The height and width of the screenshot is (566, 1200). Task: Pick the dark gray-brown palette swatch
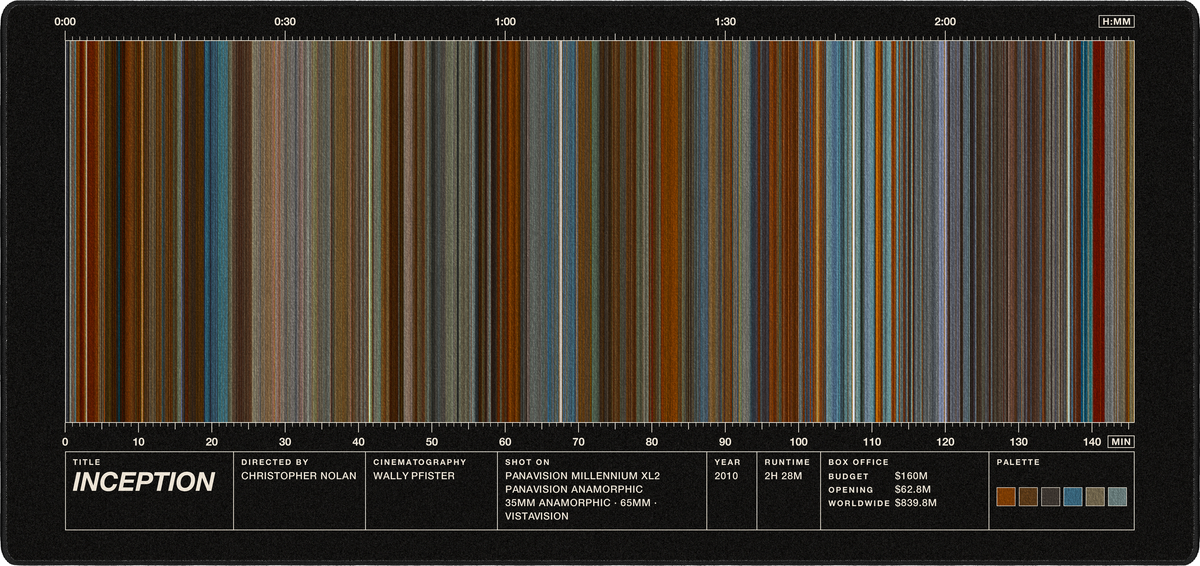(1050, 497)
